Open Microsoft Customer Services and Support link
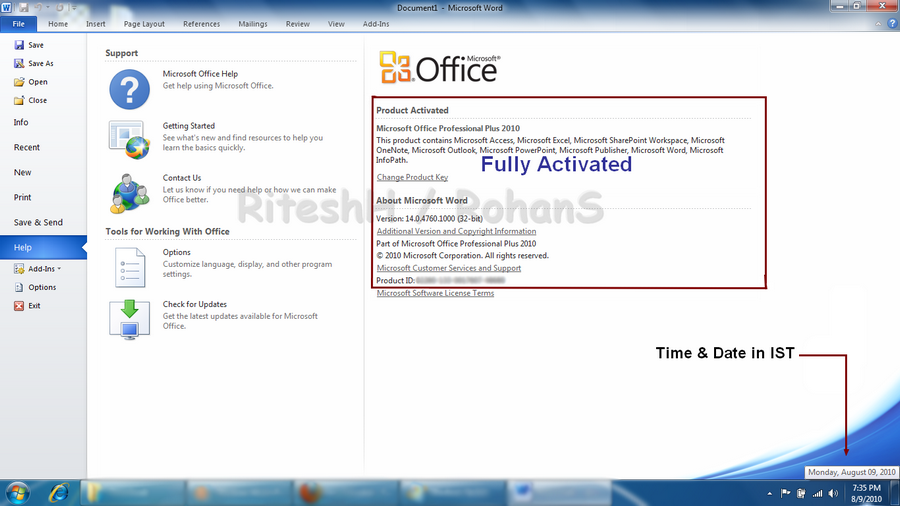Viewport: 900px width, 506px height. pyautogui.click(x=449, y=268)
